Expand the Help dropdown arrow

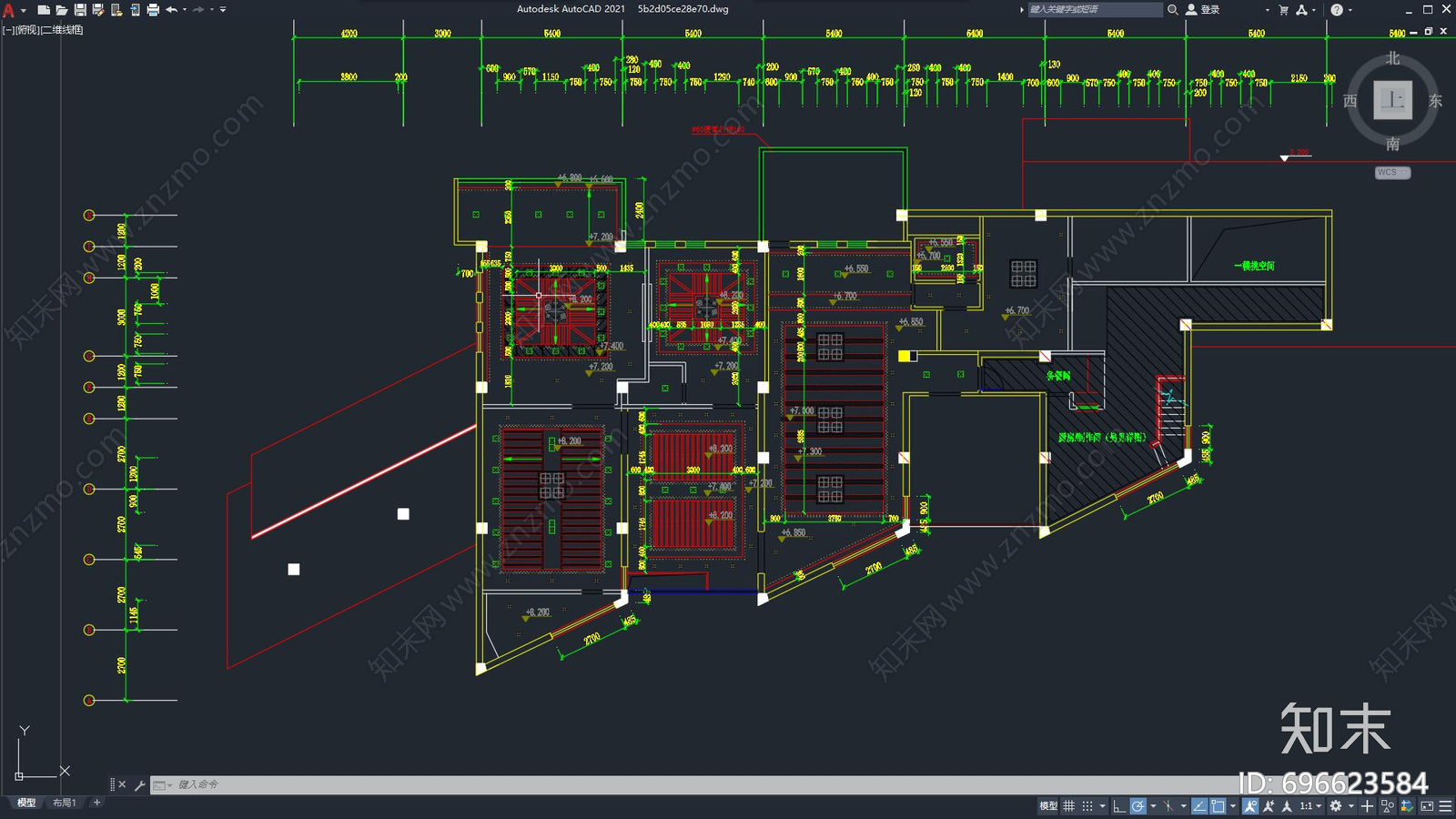point(1350,10)
